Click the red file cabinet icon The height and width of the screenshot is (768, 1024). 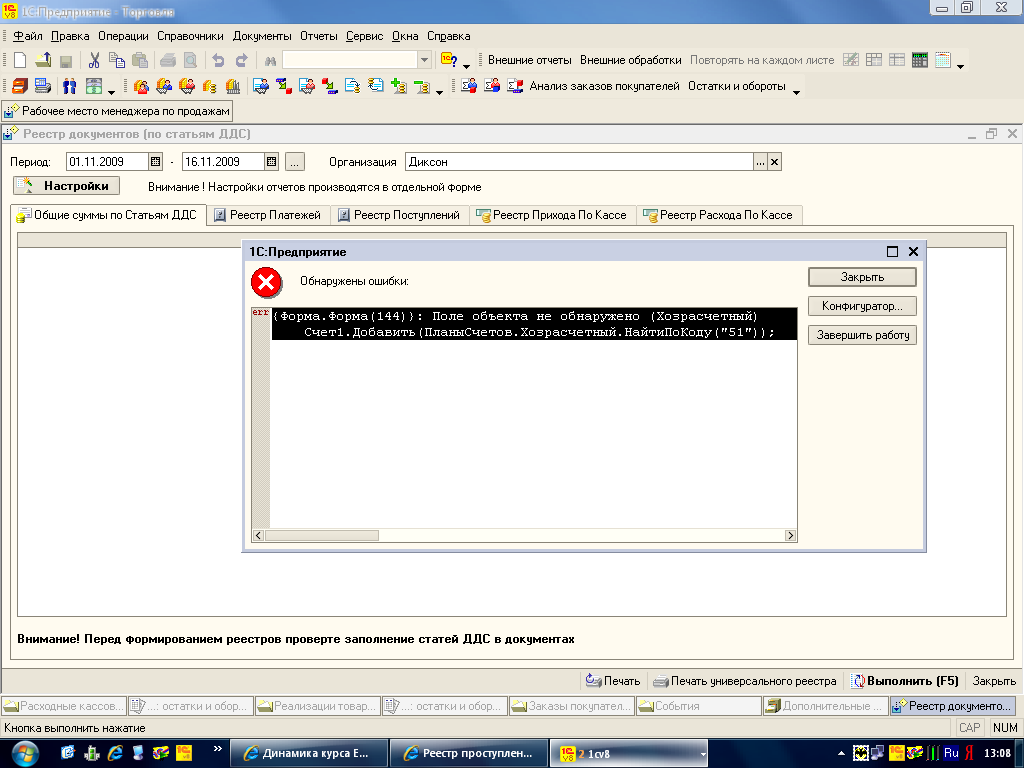[x=20, y=86]
